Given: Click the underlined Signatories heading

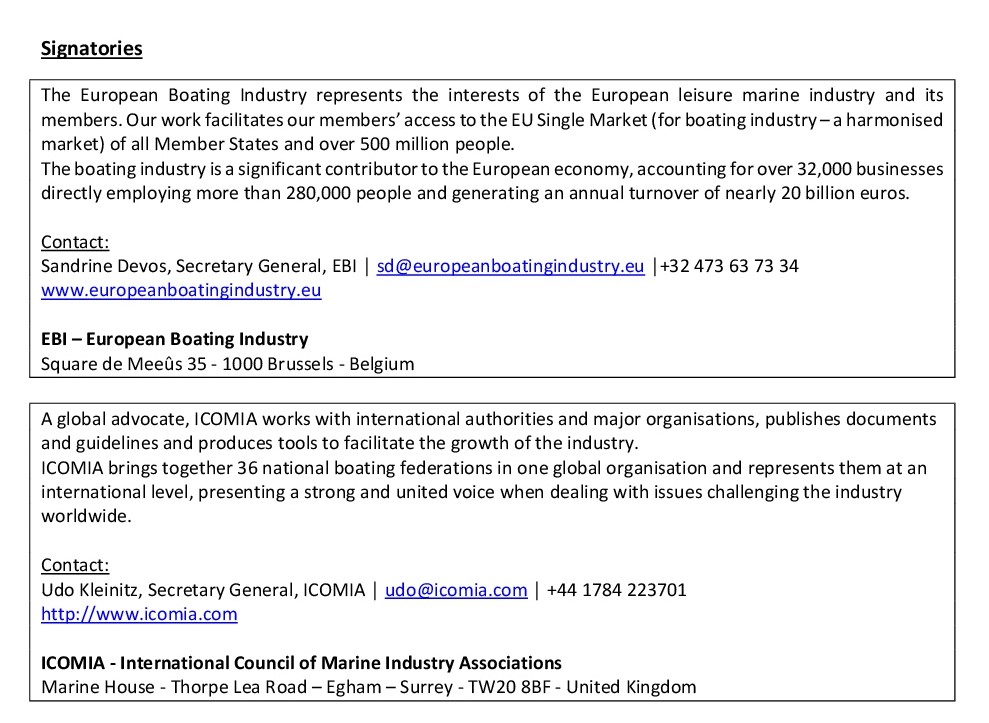Looking at the screenshot, I should [x=91, y=49].
